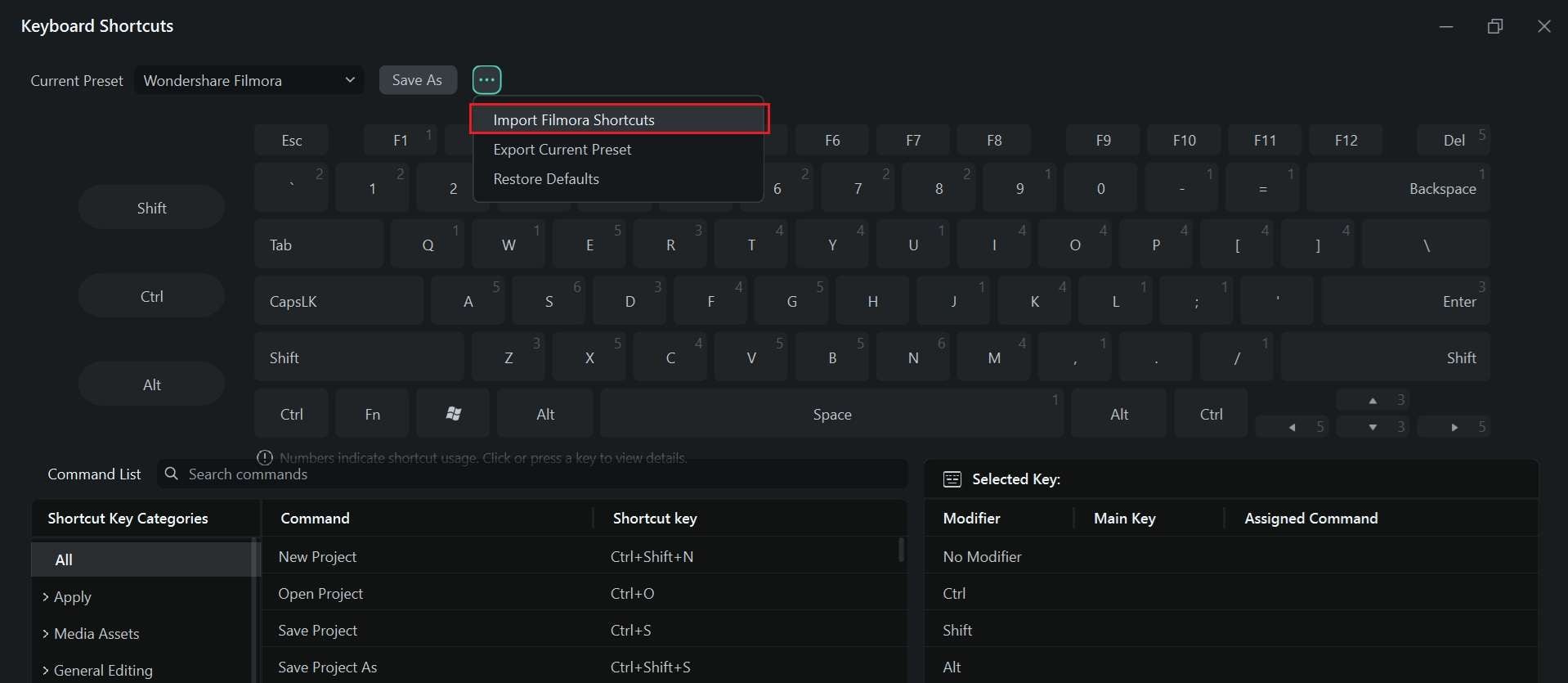Click the left Alt key in bottom keyboard row

[x=545, y=414]
